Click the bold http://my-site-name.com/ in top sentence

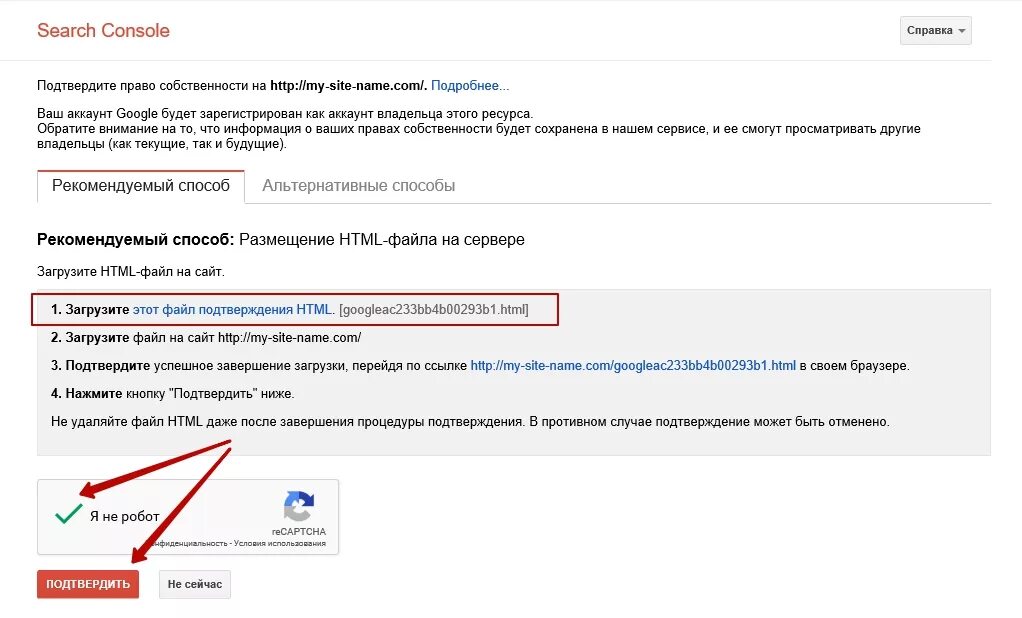pos(348,86)
